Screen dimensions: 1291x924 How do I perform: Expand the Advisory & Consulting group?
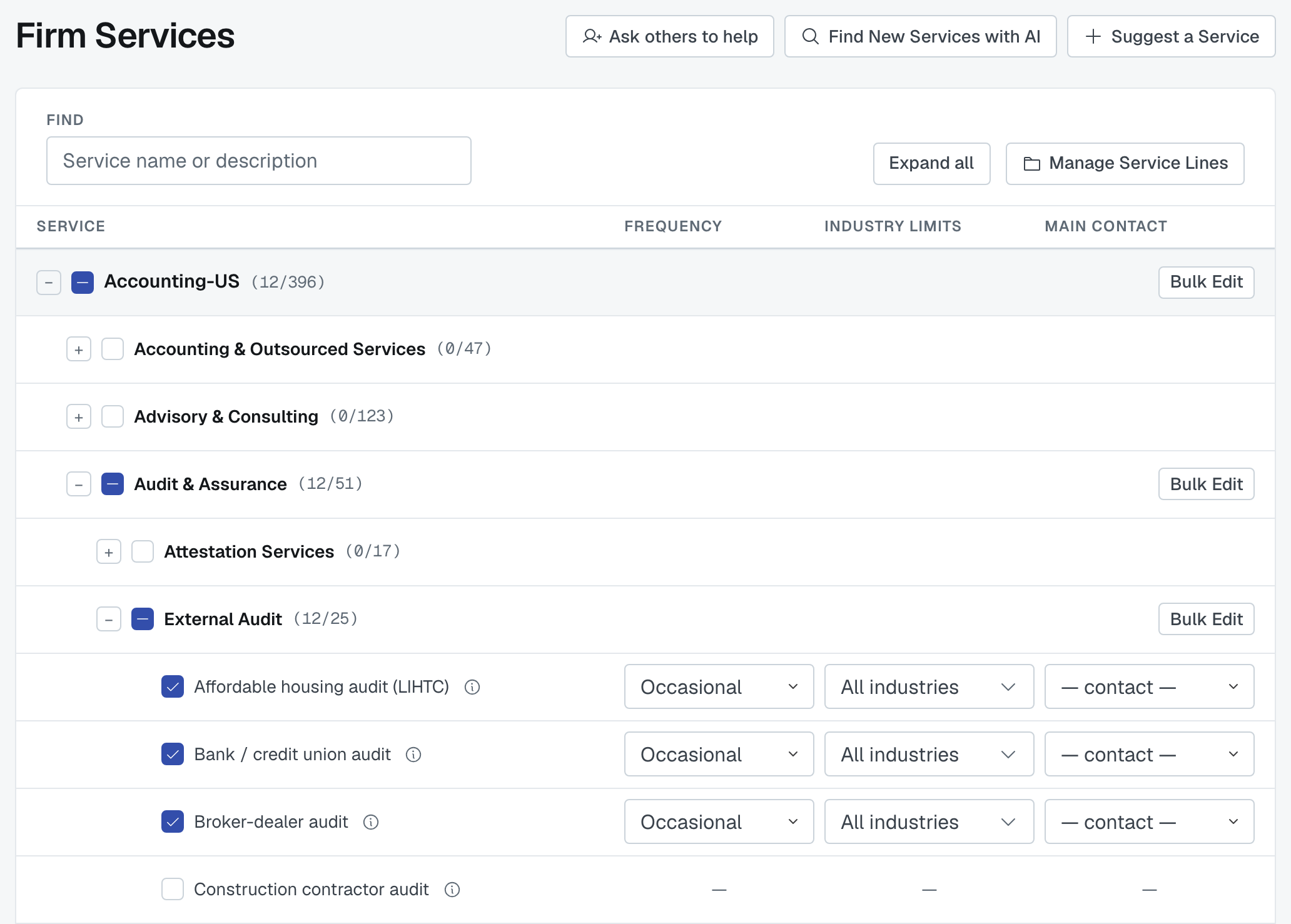coord(79,417)
